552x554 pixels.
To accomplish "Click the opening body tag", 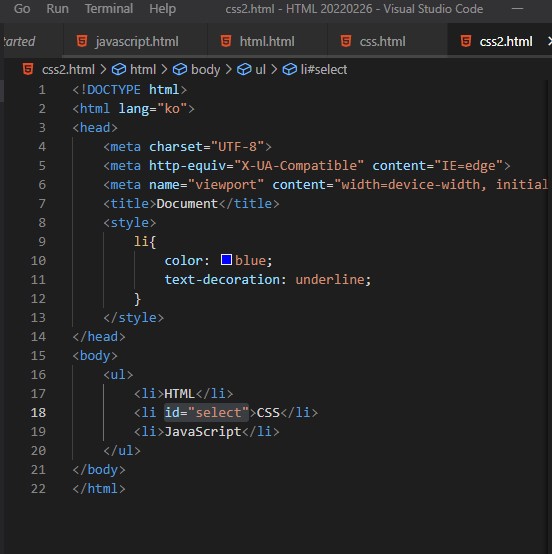I will click(x=95, y=356).
